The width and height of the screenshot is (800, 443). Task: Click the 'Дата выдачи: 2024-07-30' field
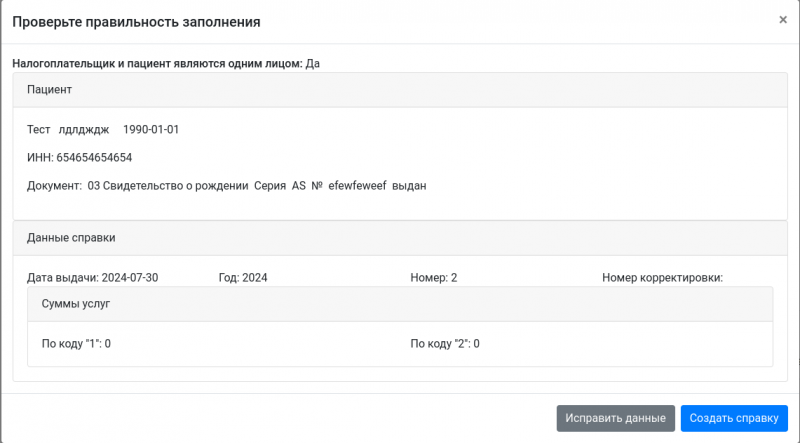tap(93, 277)
